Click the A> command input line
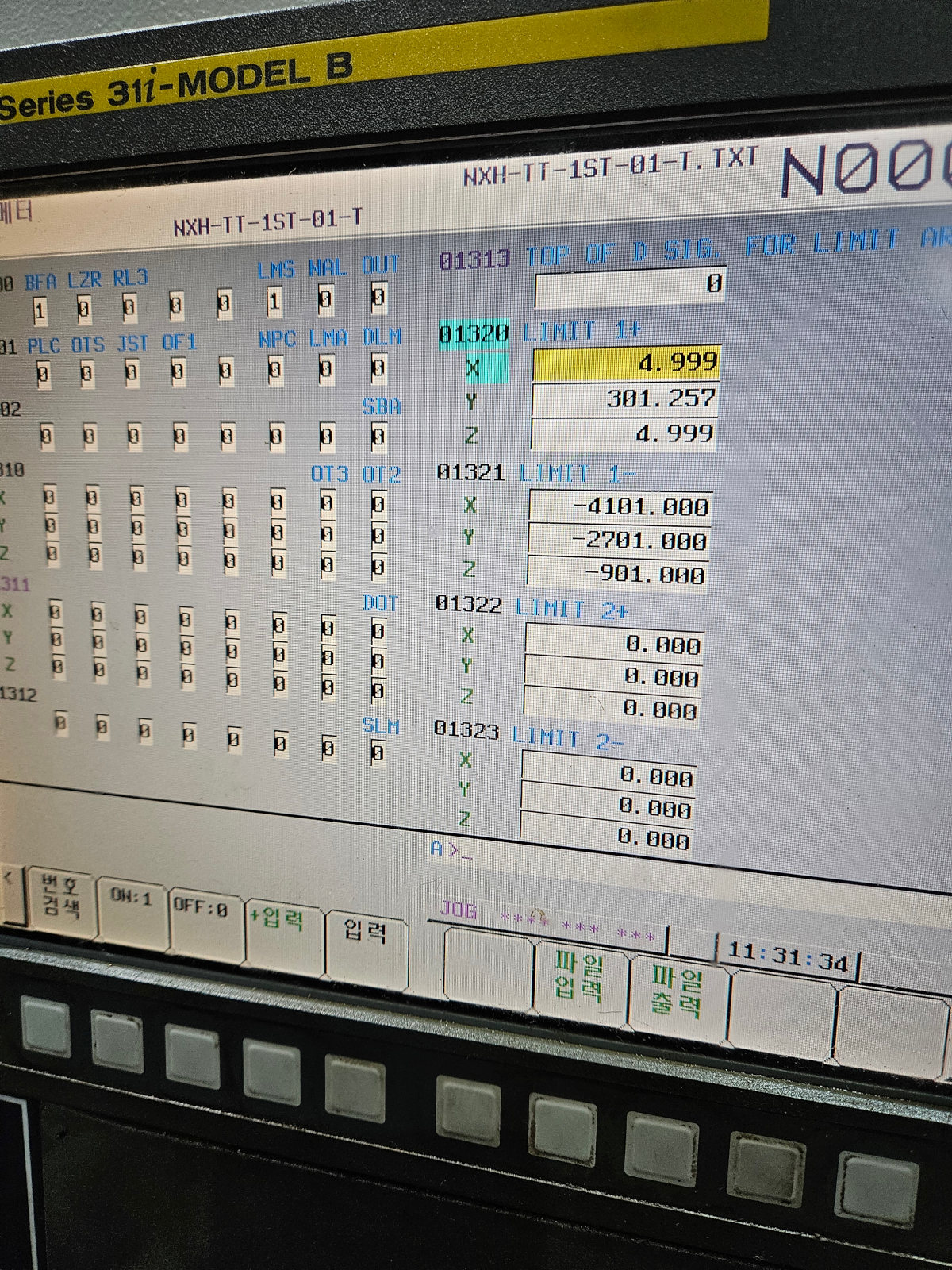This screenshot has width=952, height=1270. (555, 852)
